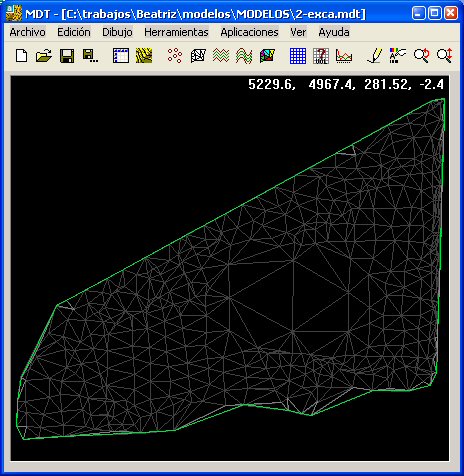Click the Save As floppy icon with dots
Screen dimensions: 464x476
90,56
